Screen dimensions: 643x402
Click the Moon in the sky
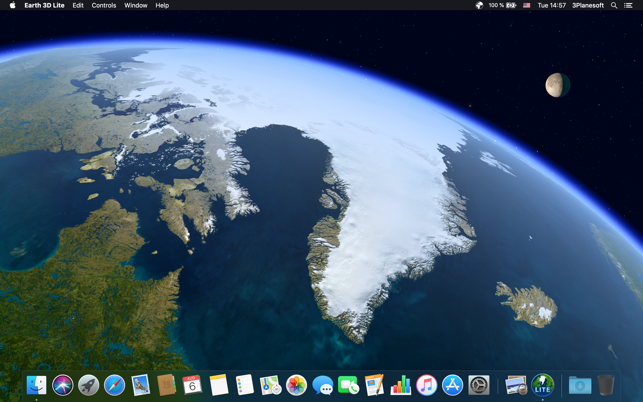tap(557, 85)
